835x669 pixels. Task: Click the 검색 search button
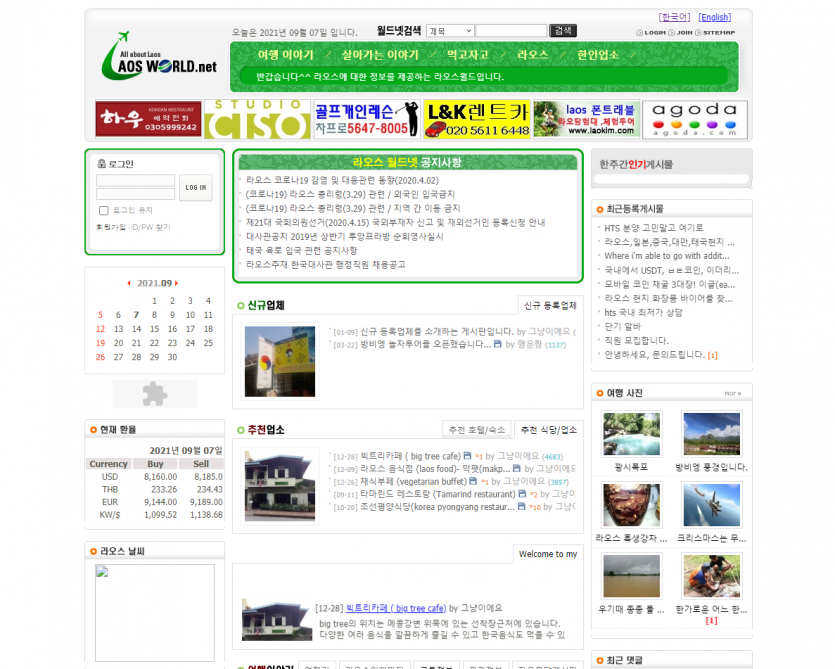[x=564, y=31]
